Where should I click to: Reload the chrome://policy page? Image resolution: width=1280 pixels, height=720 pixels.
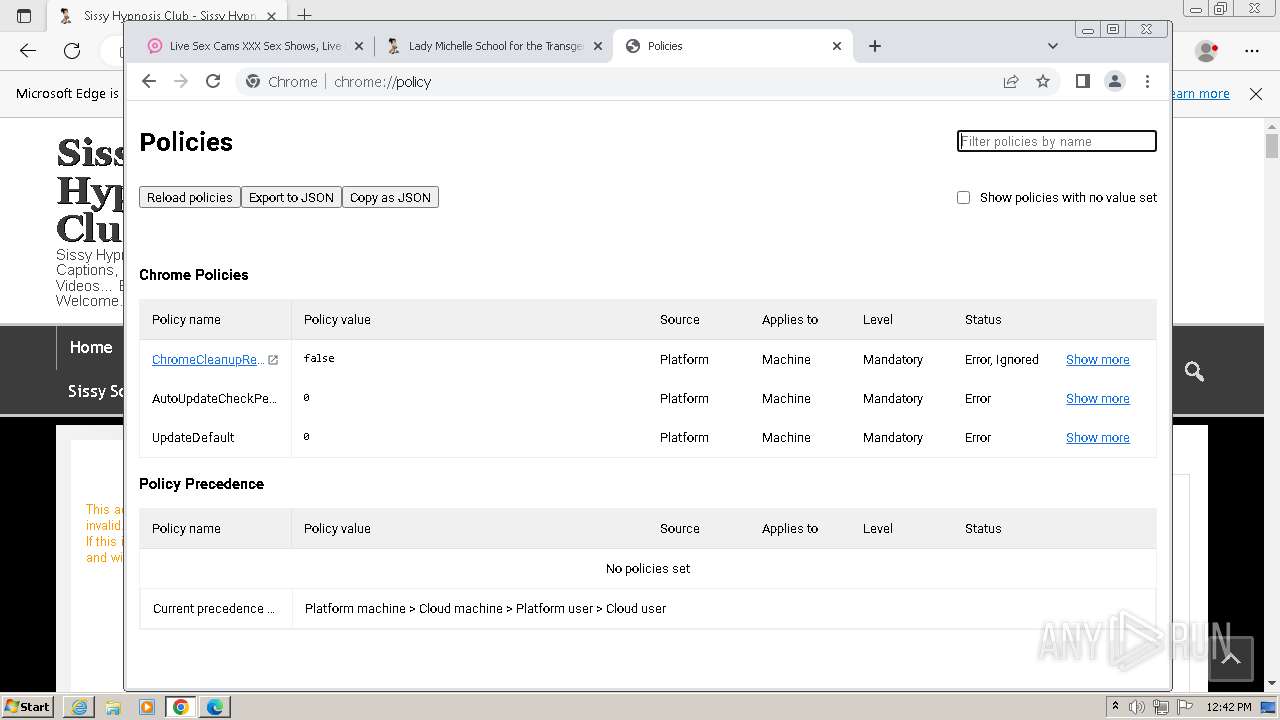pyautogui.click(x=213, y=81)
